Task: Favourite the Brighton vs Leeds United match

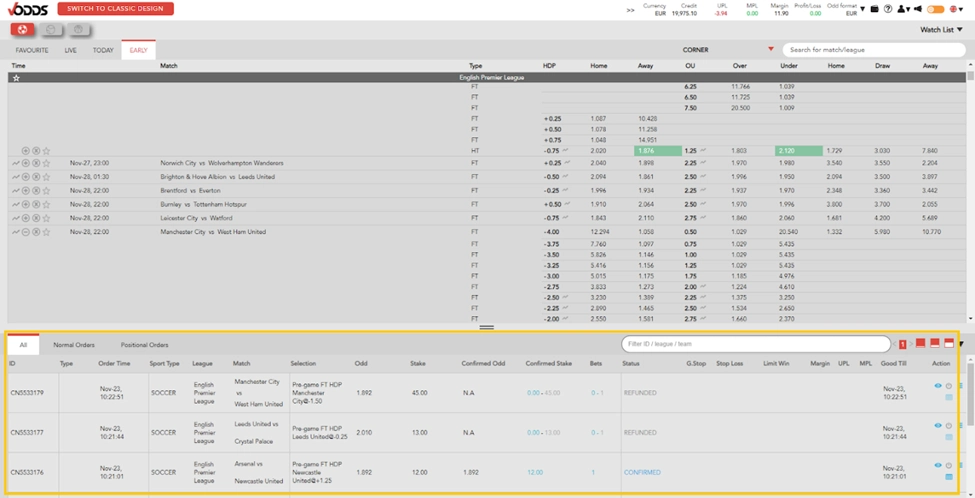Action: click(x=46, y=177)
